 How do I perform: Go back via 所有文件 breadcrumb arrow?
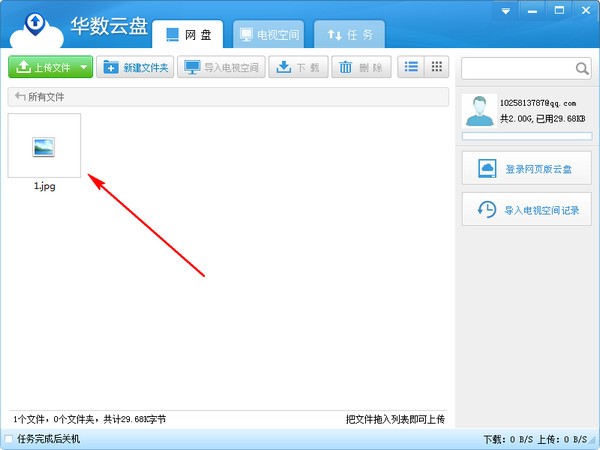pos(20,96)
